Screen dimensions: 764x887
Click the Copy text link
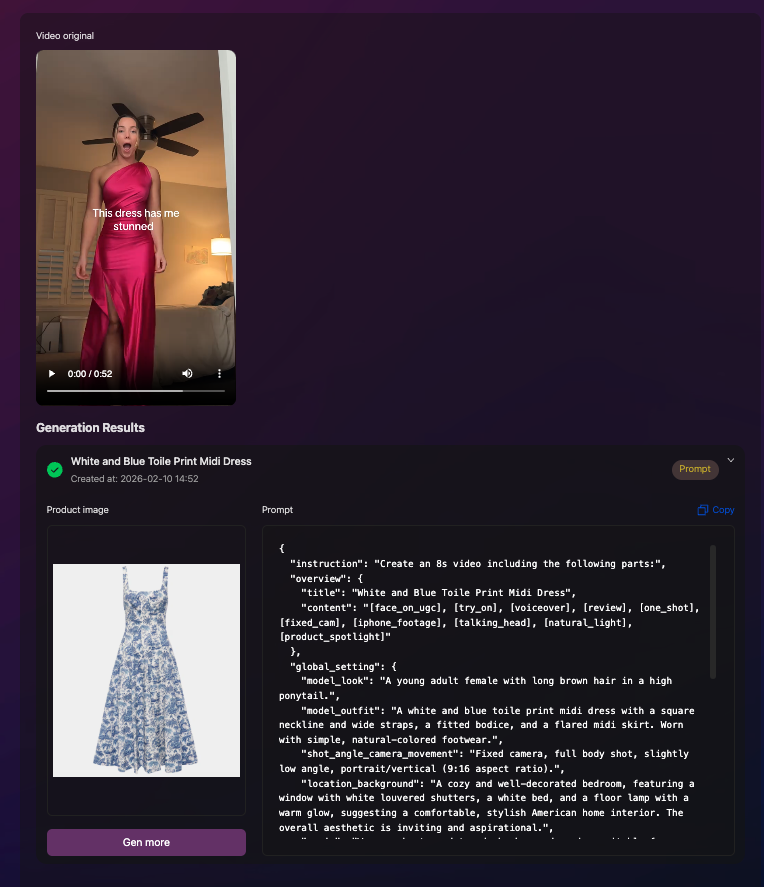point(723,510)
